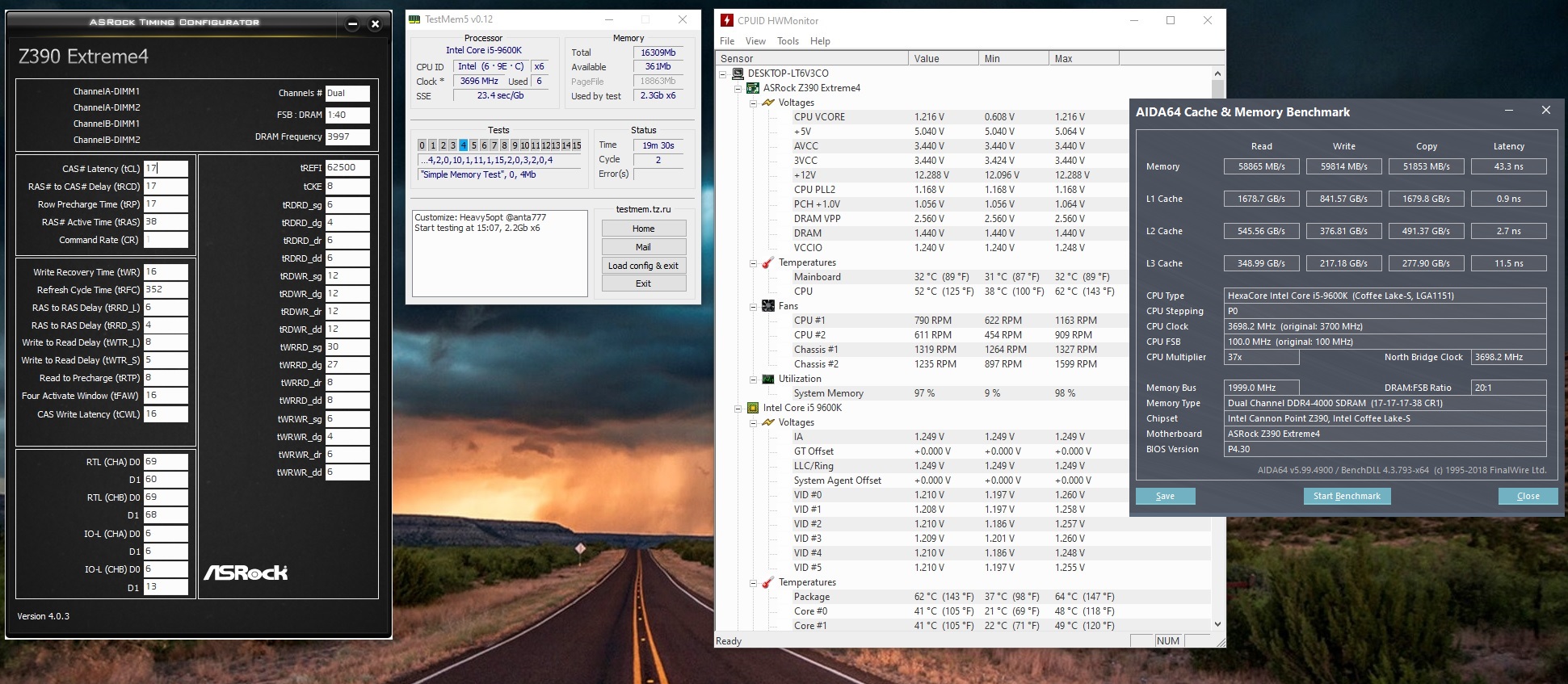This screenshot has height=684, width=1568.
Task: Click the Max column header in HWMonitor
Action: 1084,58
